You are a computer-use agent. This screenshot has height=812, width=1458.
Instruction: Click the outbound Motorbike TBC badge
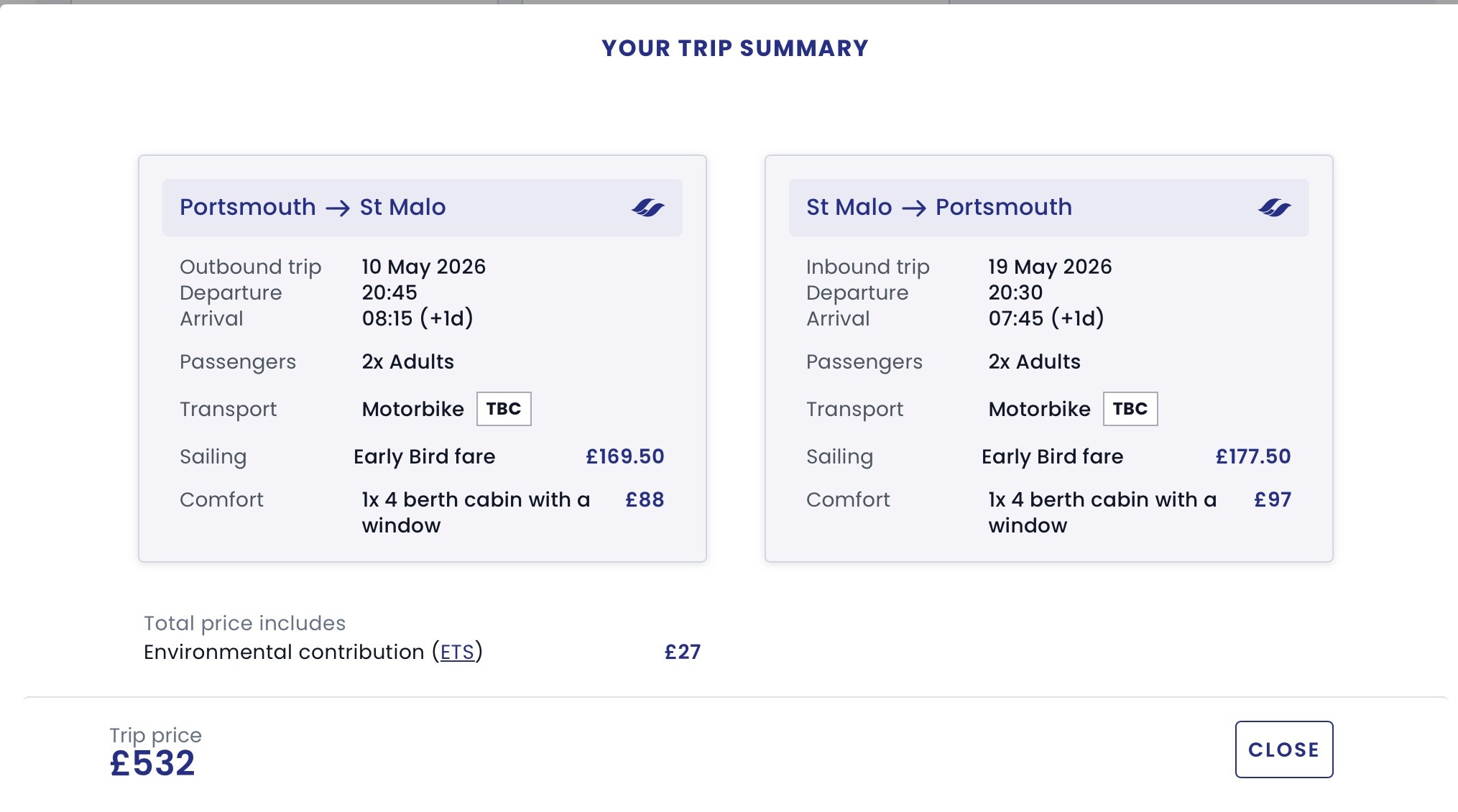point(504,409)
